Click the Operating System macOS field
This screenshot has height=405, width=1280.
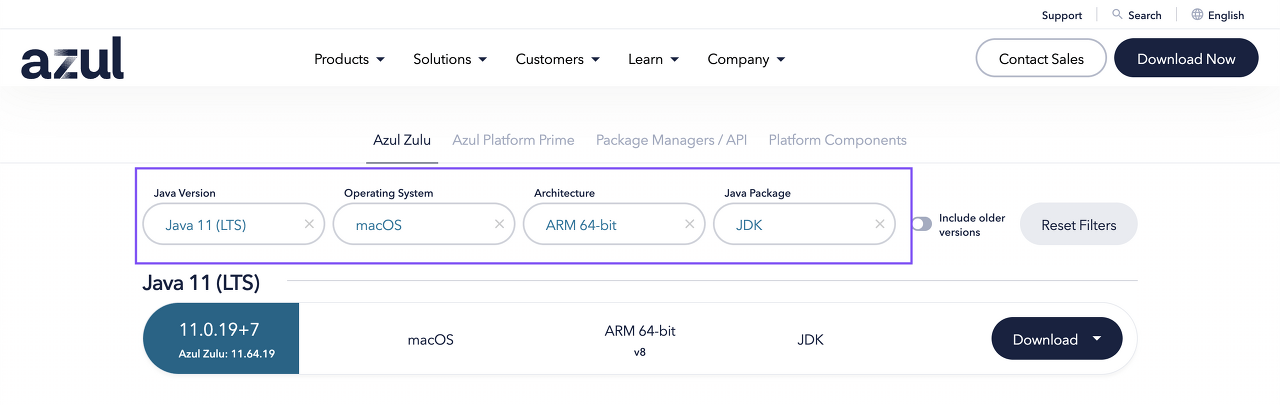410,225
